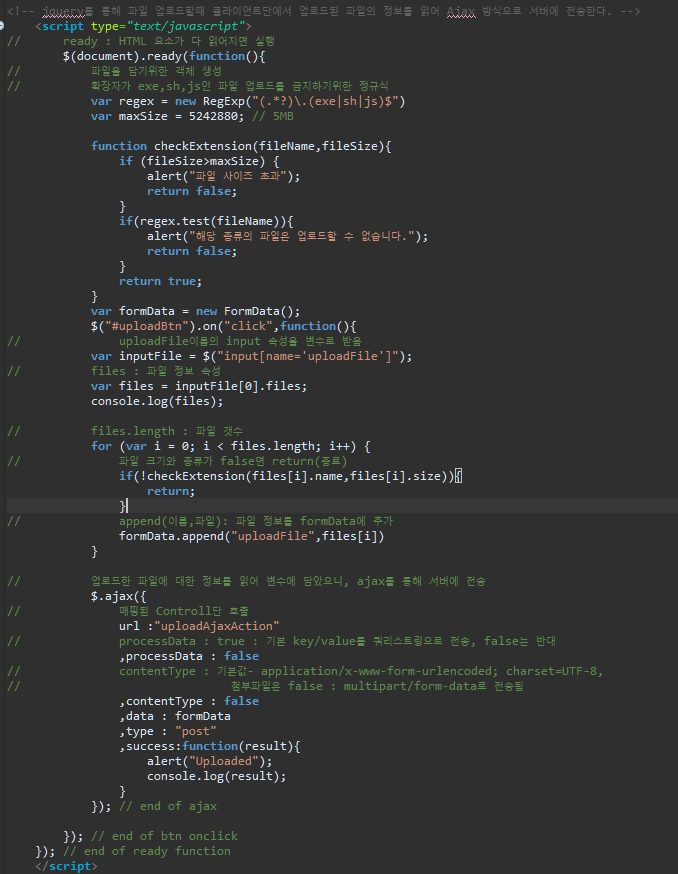
Task: Click the ',contentType : false' option line
Action: [x=189, y=702]
